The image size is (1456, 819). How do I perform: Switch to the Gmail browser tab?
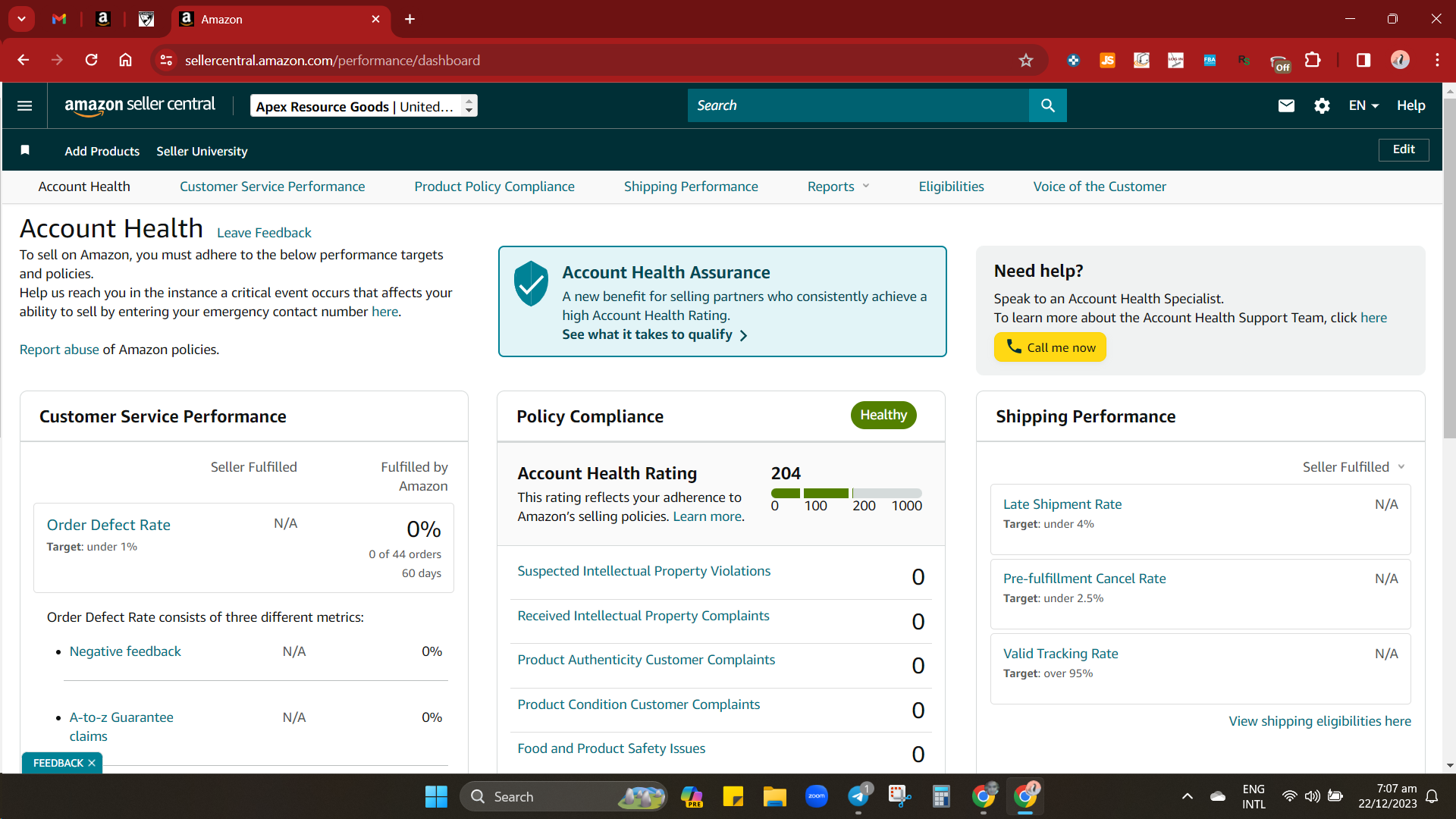point(59,19)
